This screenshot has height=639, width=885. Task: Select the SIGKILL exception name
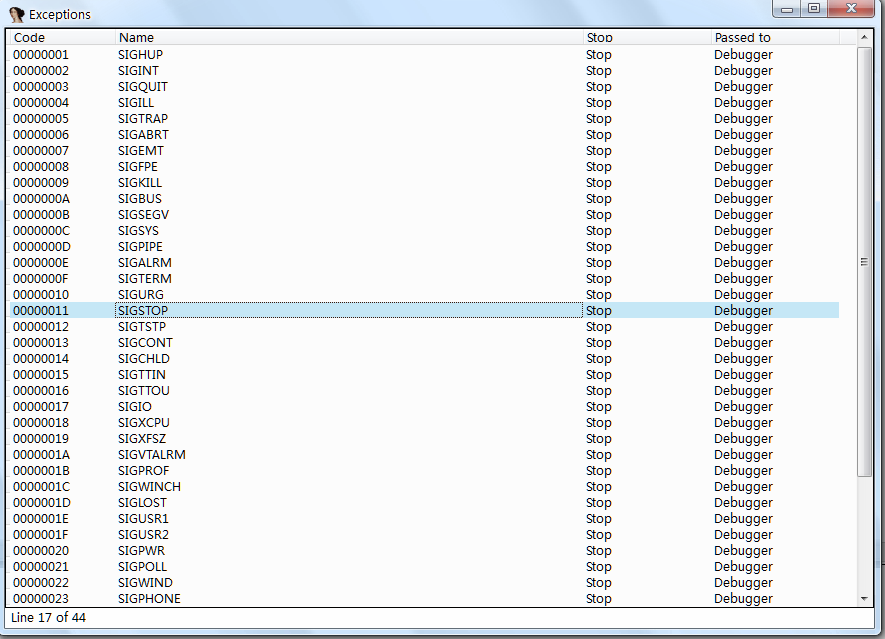click(x=140, y=182)
